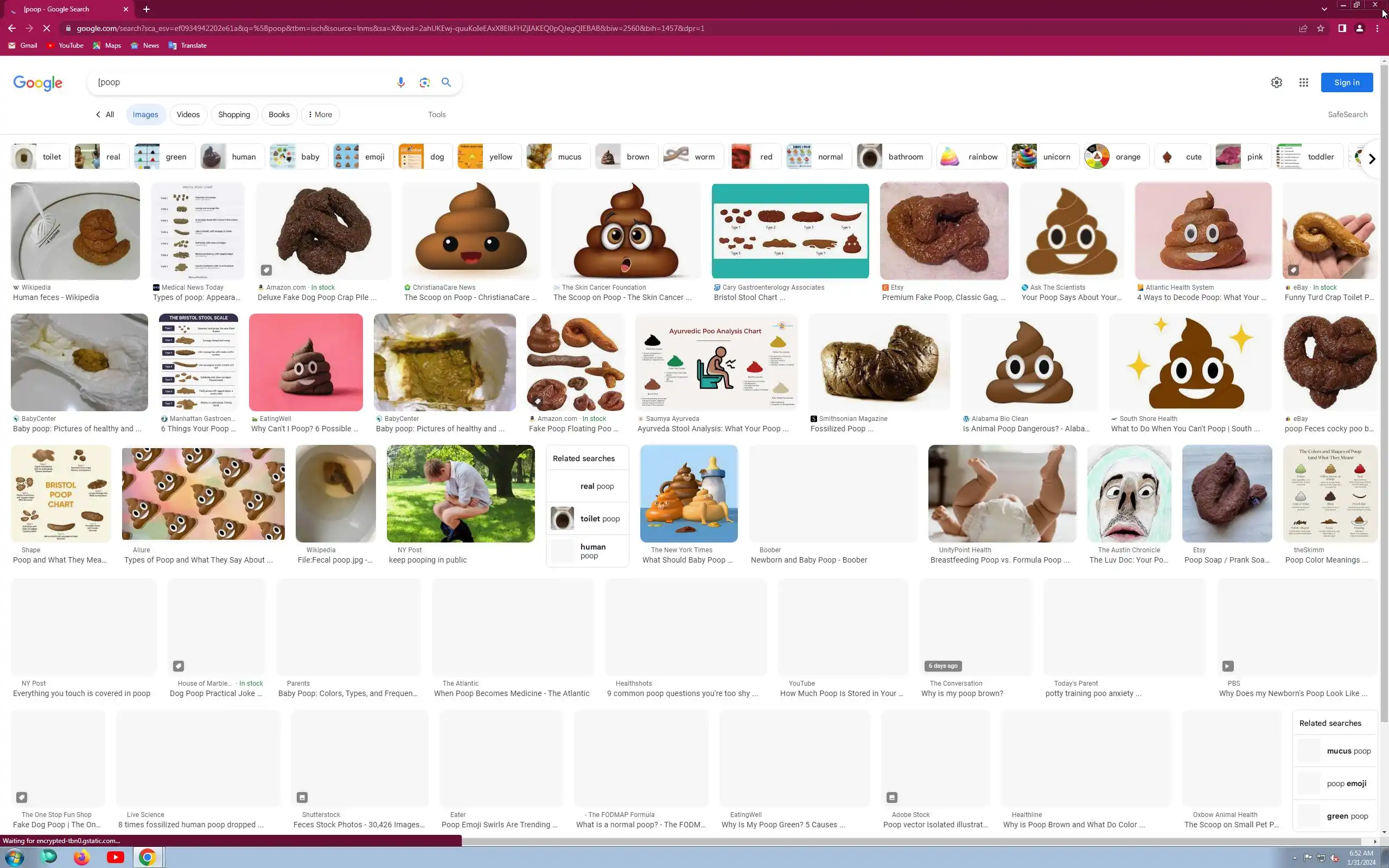
Task: Open the Google apps grid
Action: point(1303,82)
